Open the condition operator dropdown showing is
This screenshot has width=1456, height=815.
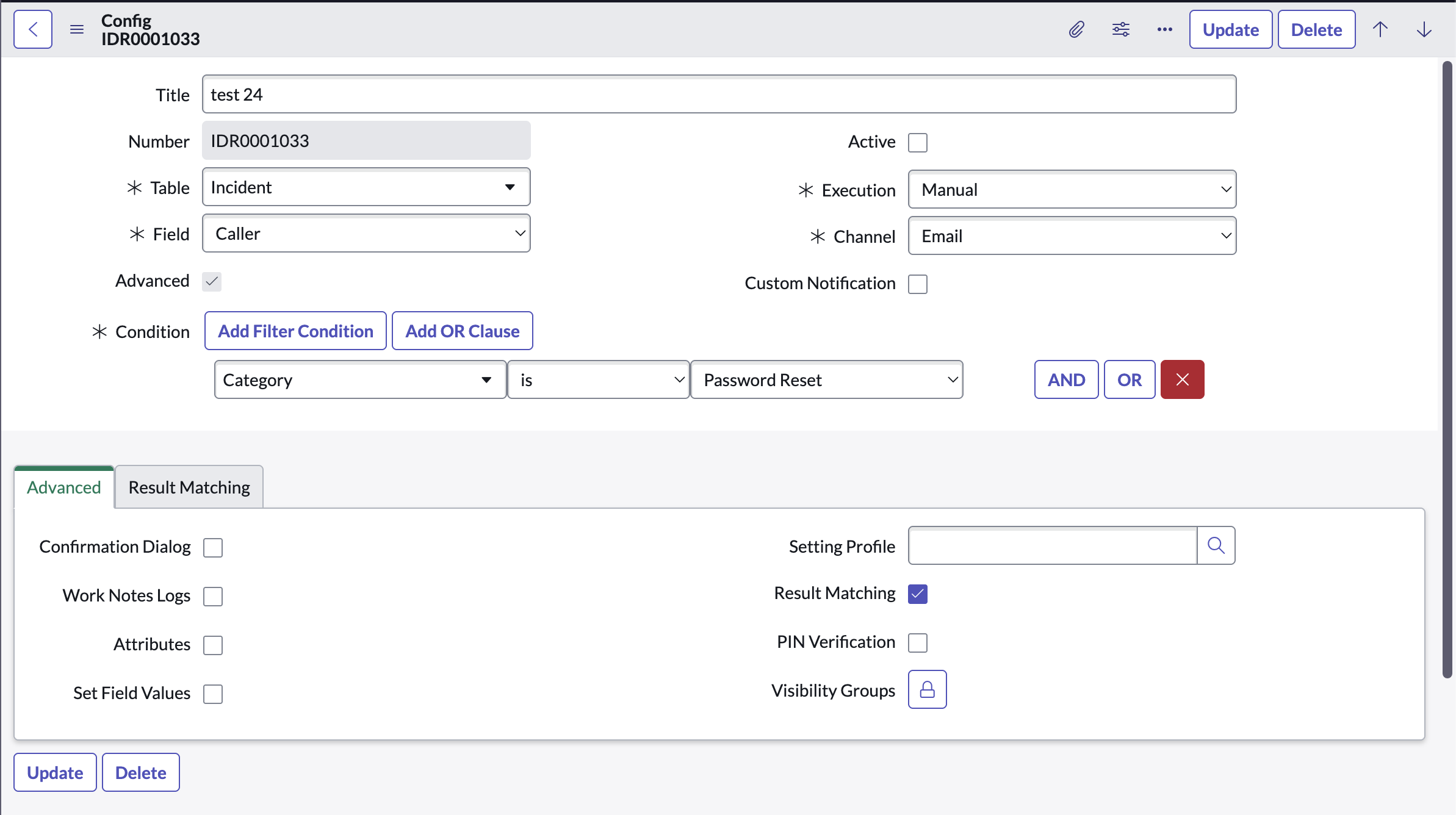pyautogui.click(x=599, y=380)
